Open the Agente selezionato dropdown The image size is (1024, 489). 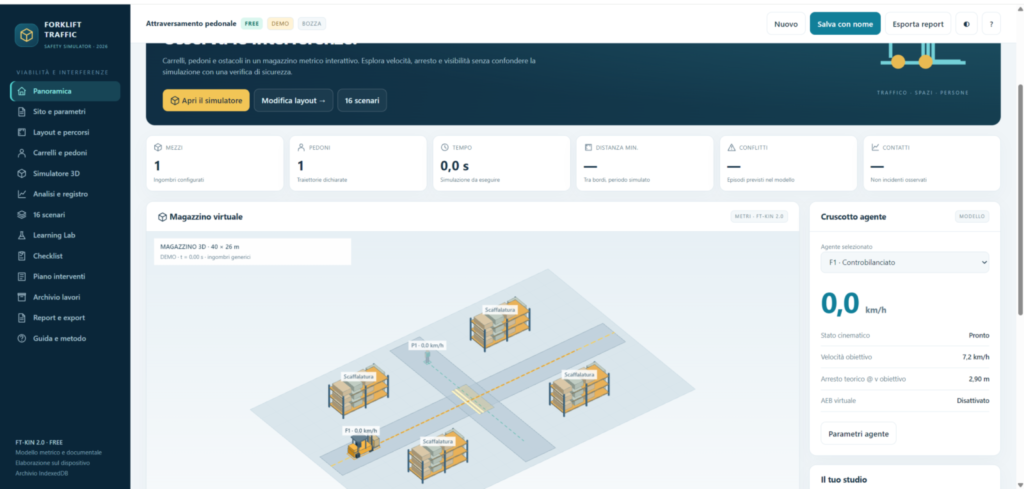point(904,262)
